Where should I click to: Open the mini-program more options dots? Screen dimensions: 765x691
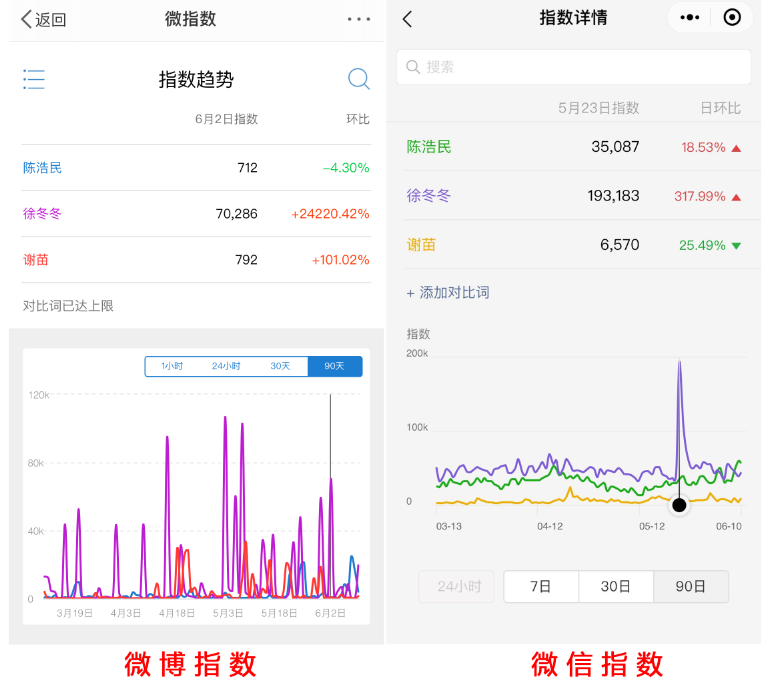689,18
